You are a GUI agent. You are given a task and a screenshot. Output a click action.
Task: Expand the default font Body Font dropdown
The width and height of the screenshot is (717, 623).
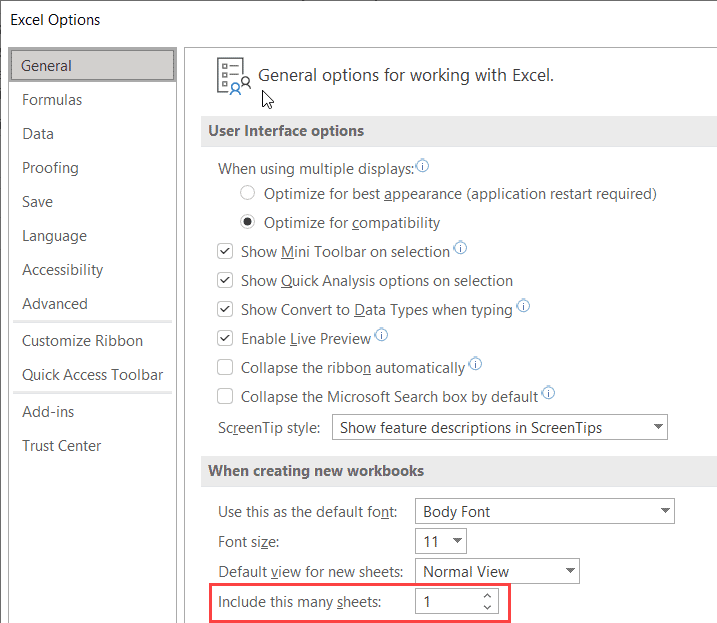tap(544, 512)
